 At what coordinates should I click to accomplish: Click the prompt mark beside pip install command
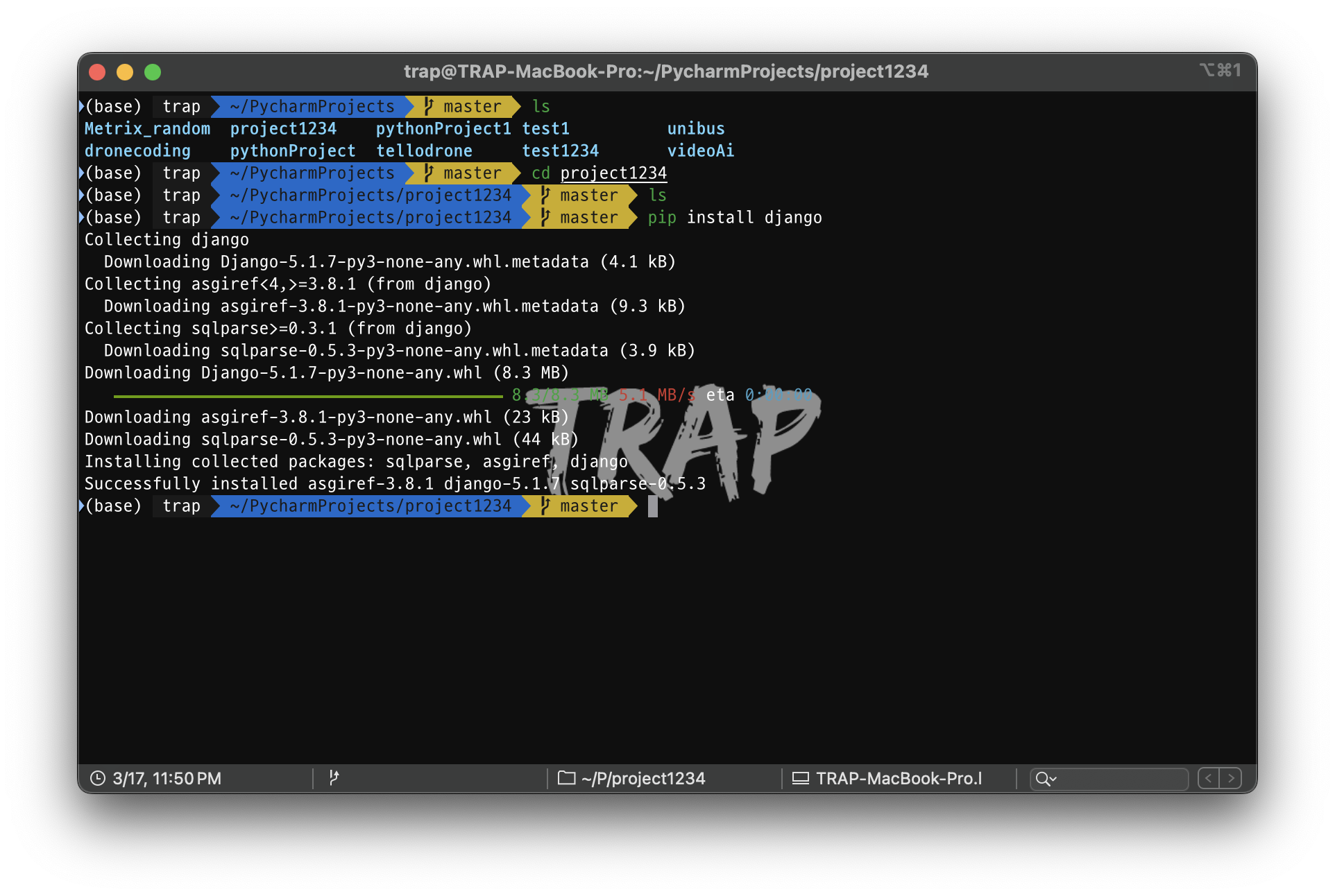point(81,217)
